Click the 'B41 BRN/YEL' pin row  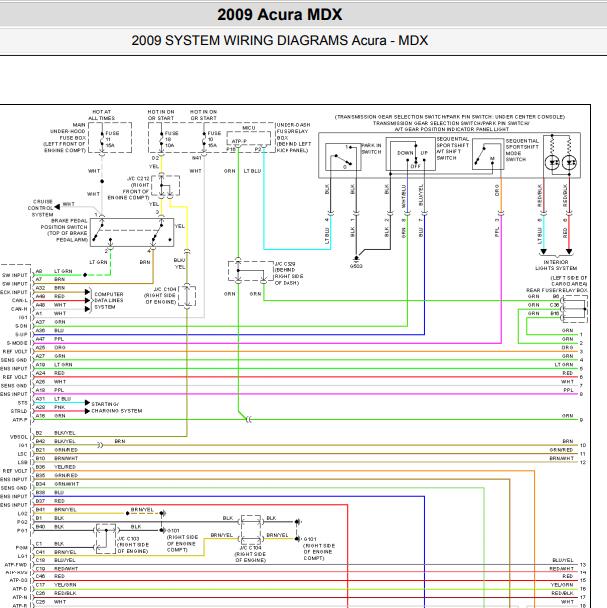pos(56,510)
